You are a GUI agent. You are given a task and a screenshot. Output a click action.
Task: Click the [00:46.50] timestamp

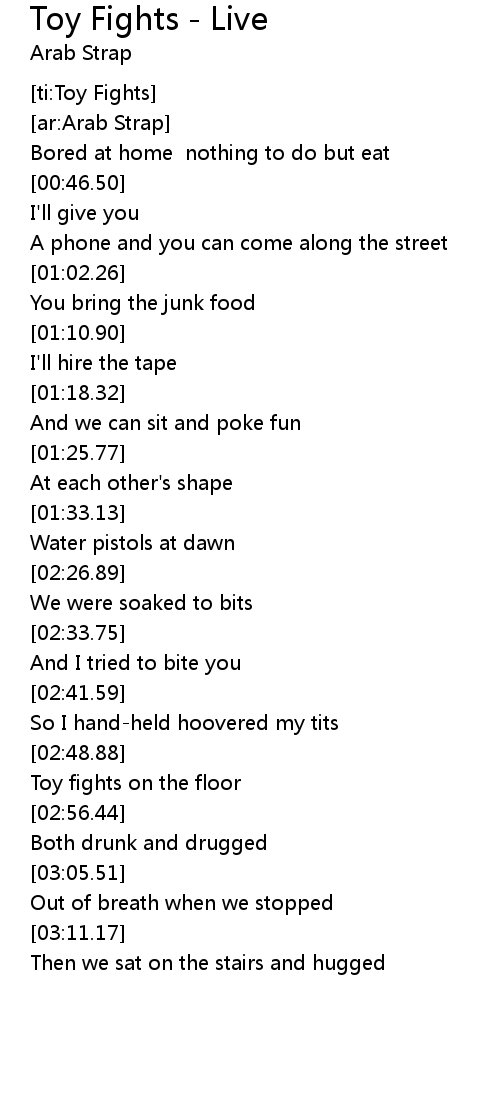(78, 183)
